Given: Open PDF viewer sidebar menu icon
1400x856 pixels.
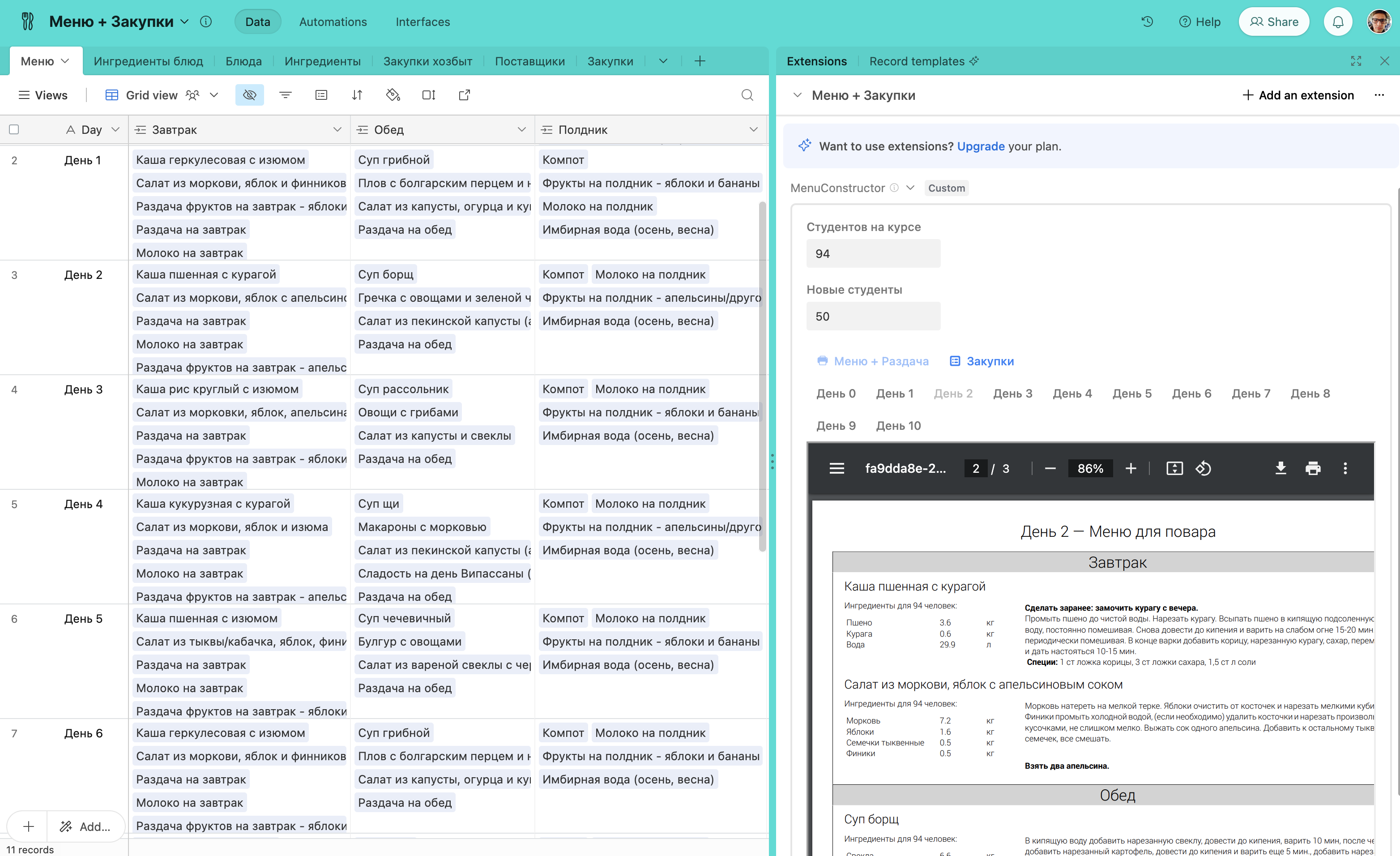Looking at the screenshot, I should [837, 468].
